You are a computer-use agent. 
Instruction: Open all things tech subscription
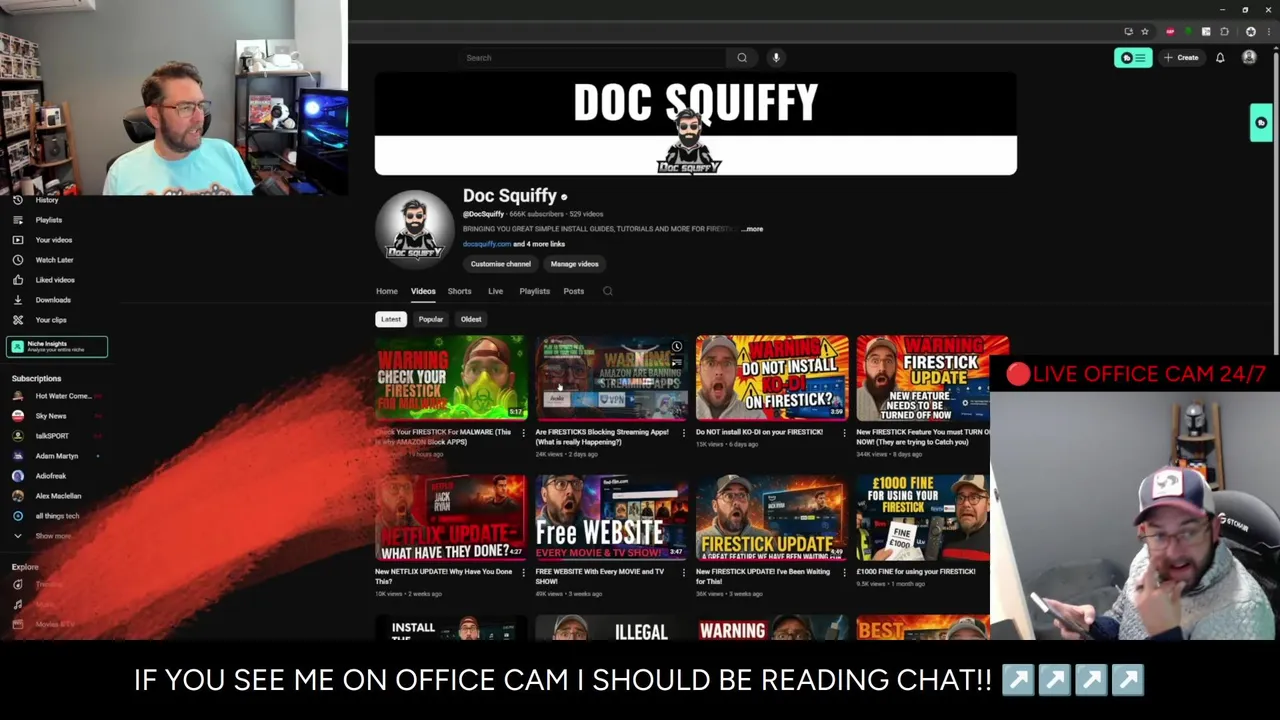pos(56,516)
